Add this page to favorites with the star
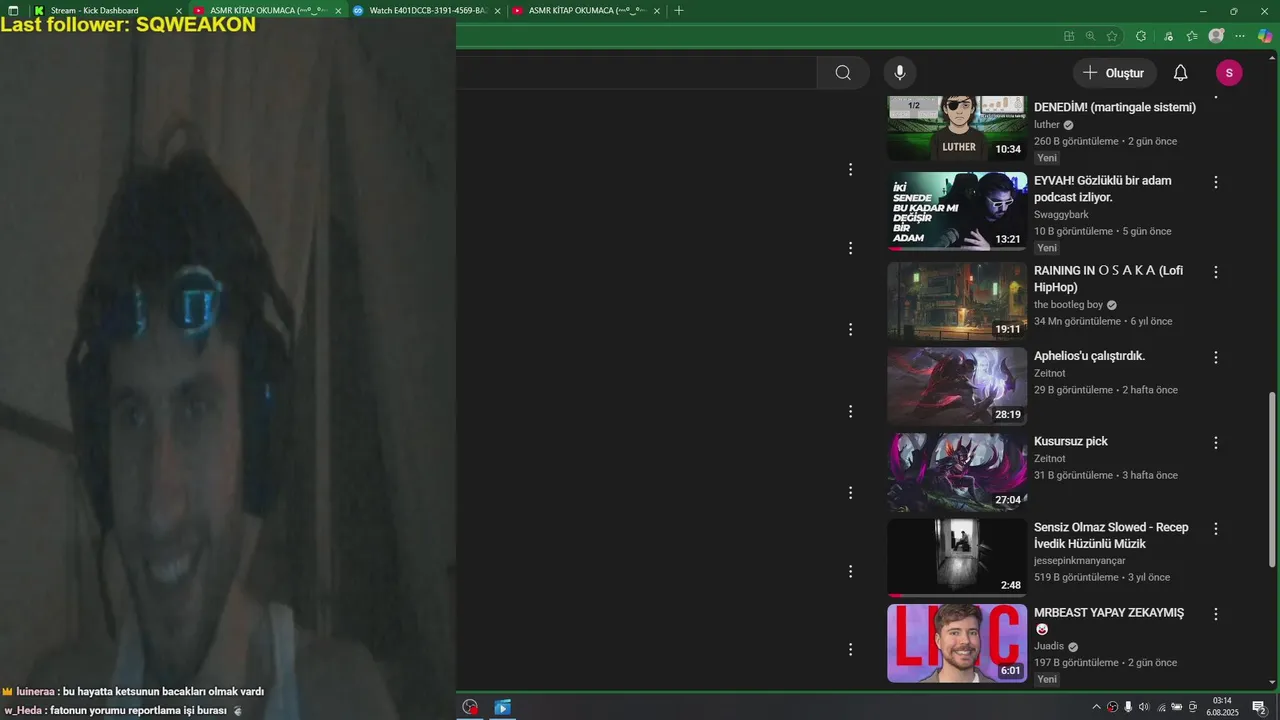The height and width of the screenshot is (720, 1280). tap(1112, 36)
